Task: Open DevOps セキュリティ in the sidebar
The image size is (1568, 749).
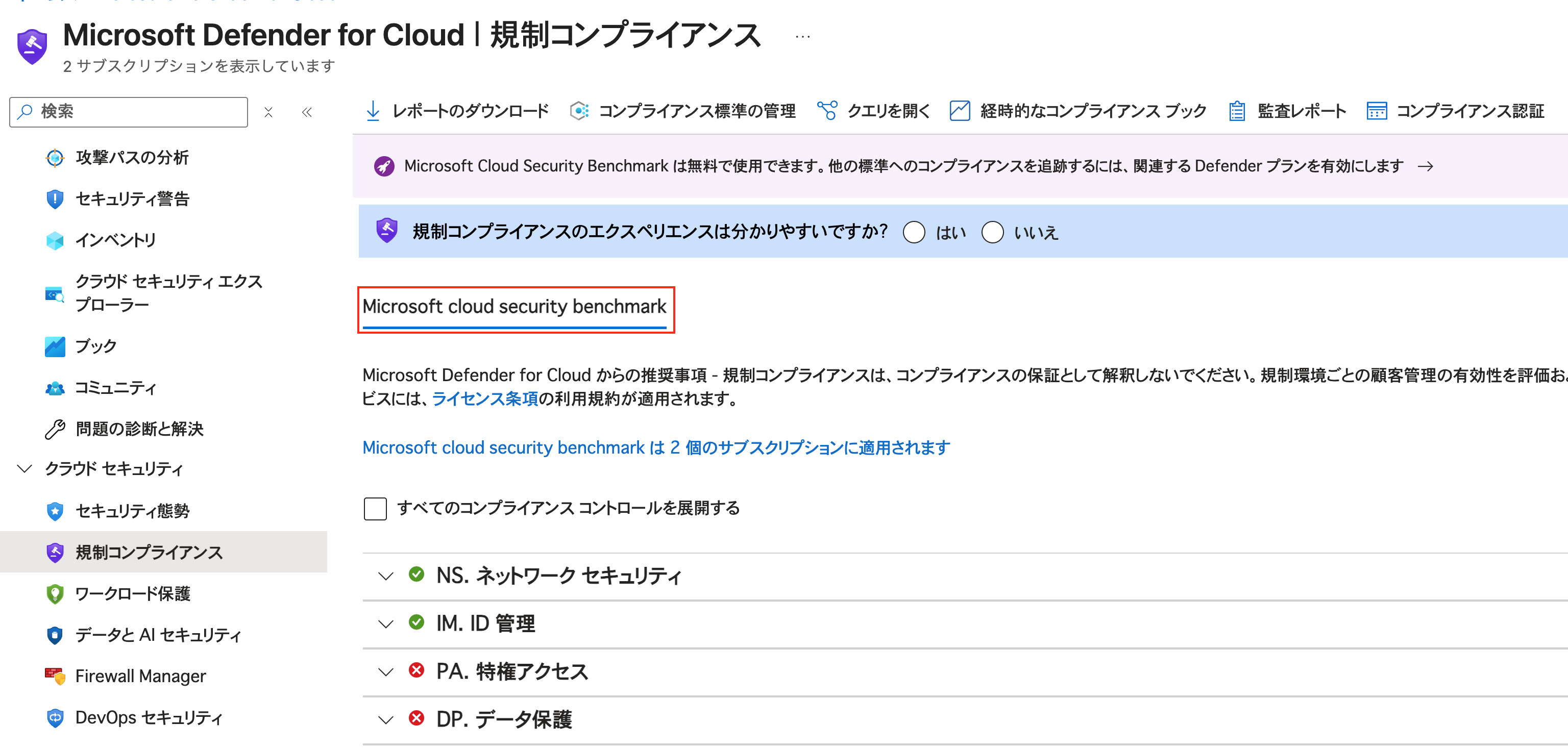Action: coord(149,718)
